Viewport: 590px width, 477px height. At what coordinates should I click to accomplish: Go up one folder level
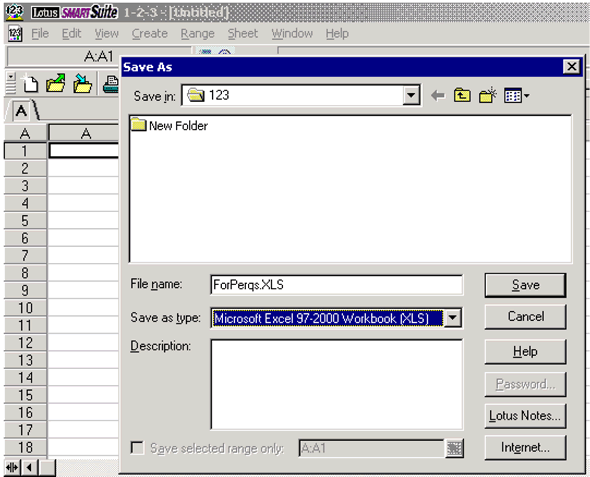[462, 96]
